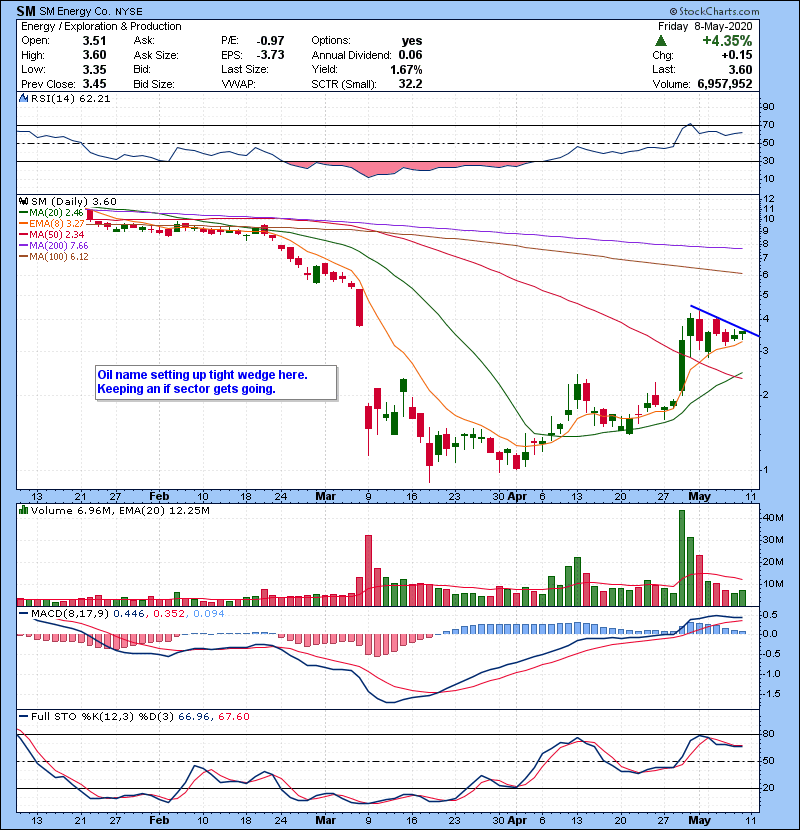The width and height of the screenshot is (800, 830).
Task: Click the RSI(14) indicator panel icon
Action: (x=23, y=99)
